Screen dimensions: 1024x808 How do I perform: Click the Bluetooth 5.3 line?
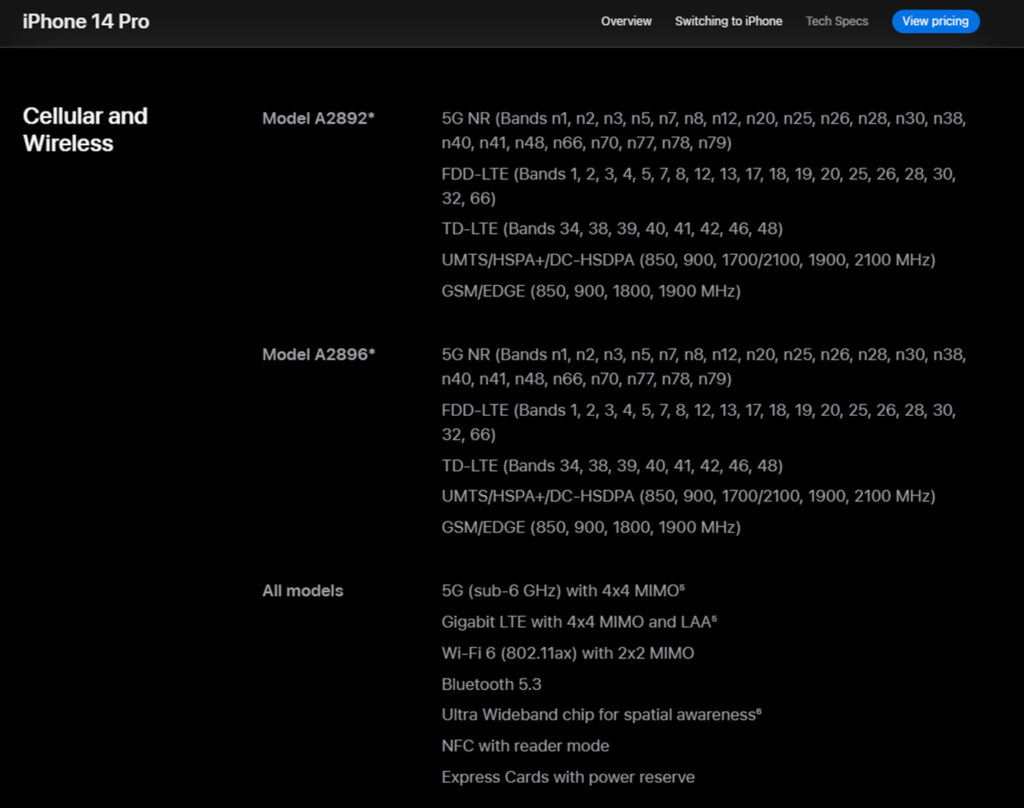click(x=491, y=685)
